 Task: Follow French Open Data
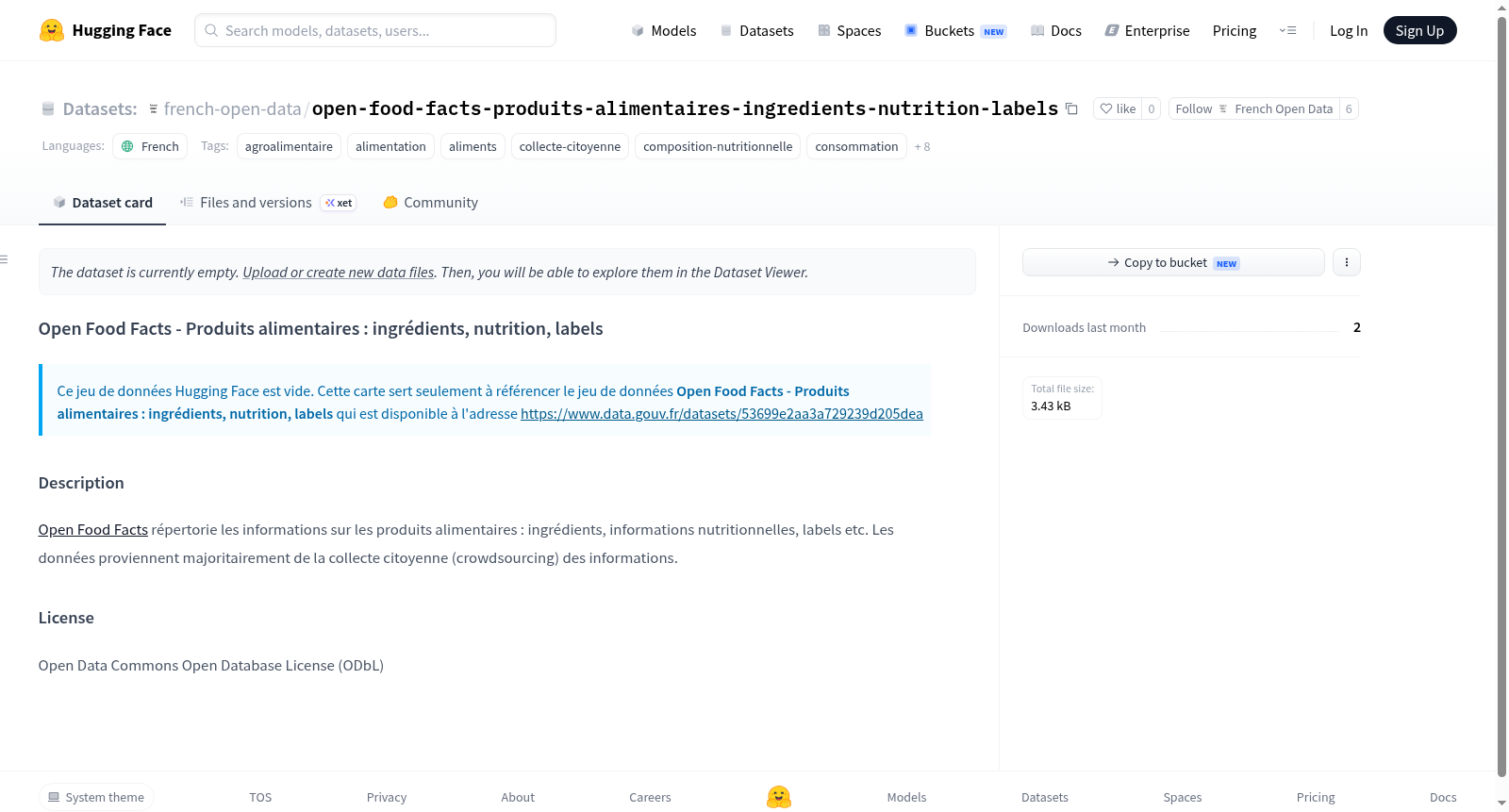[1254, 108]
